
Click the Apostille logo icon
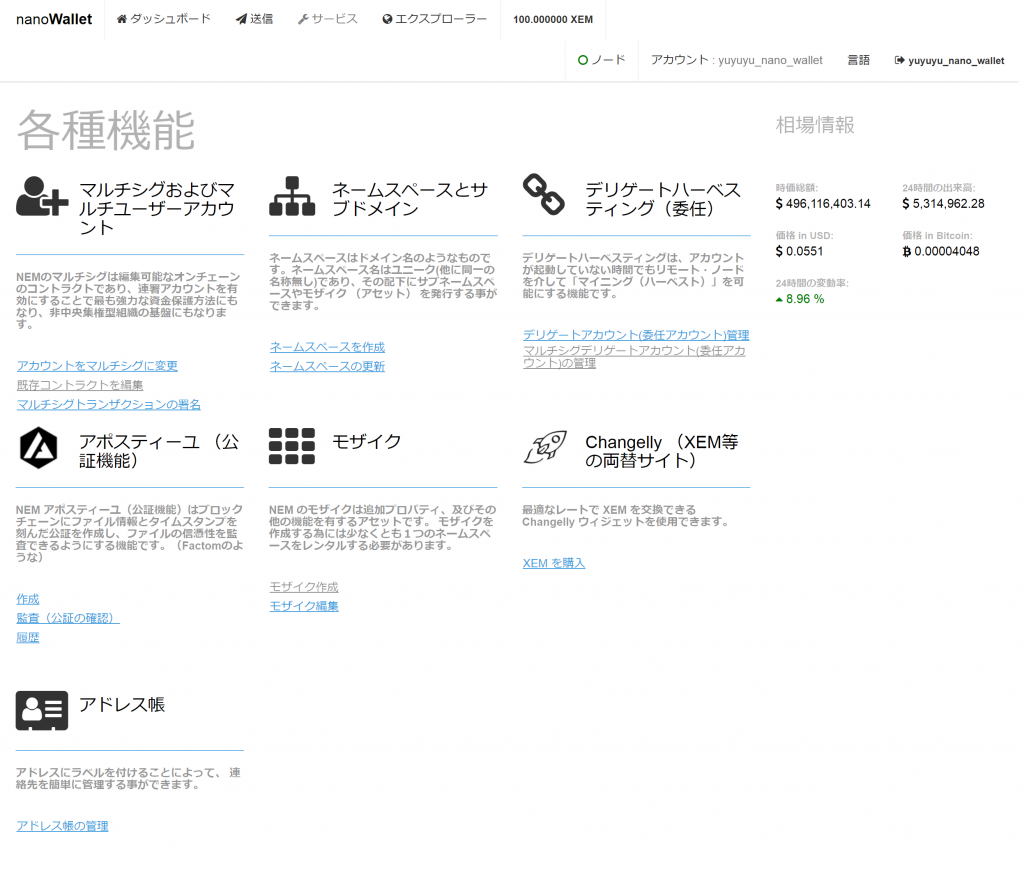tap(39, 447)
